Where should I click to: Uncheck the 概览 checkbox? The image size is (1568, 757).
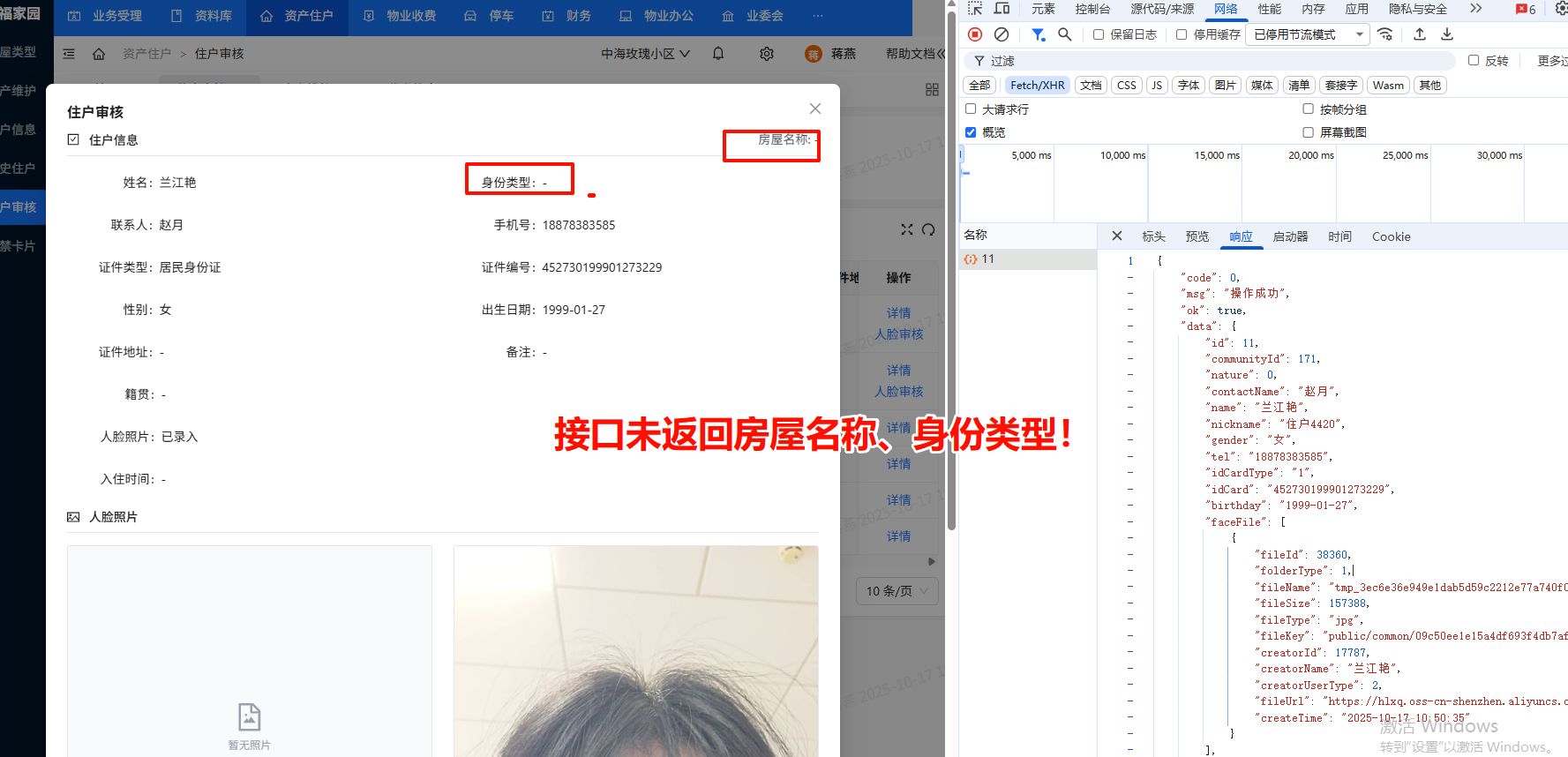pyautogui.click(x=971, y=132)
